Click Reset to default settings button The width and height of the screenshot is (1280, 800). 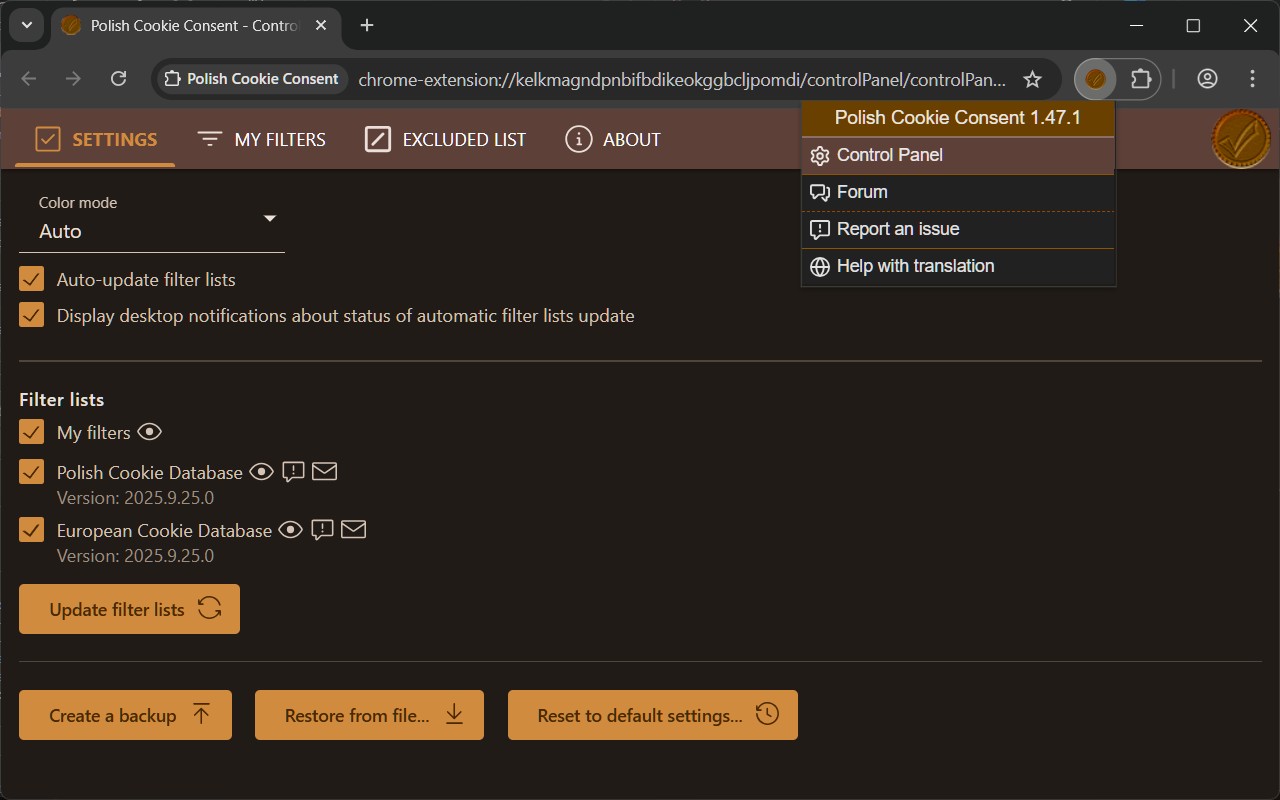click(x=653, y=715)
